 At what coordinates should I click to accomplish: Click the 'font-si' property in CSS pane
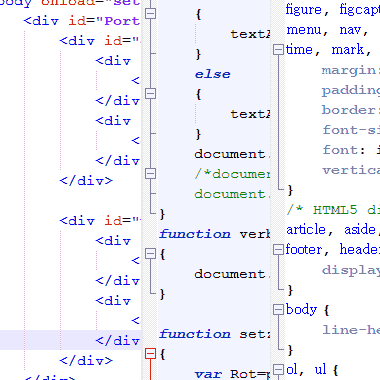351,130
